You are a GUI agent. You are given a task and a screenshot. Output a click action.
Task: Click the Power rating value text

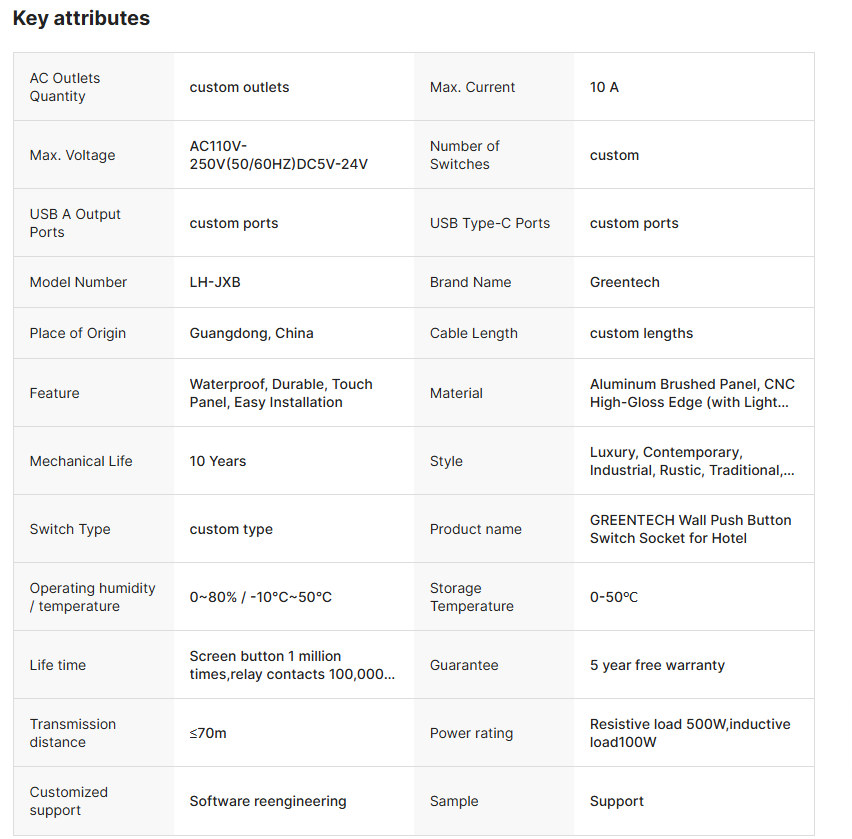[x=690, y=733]
